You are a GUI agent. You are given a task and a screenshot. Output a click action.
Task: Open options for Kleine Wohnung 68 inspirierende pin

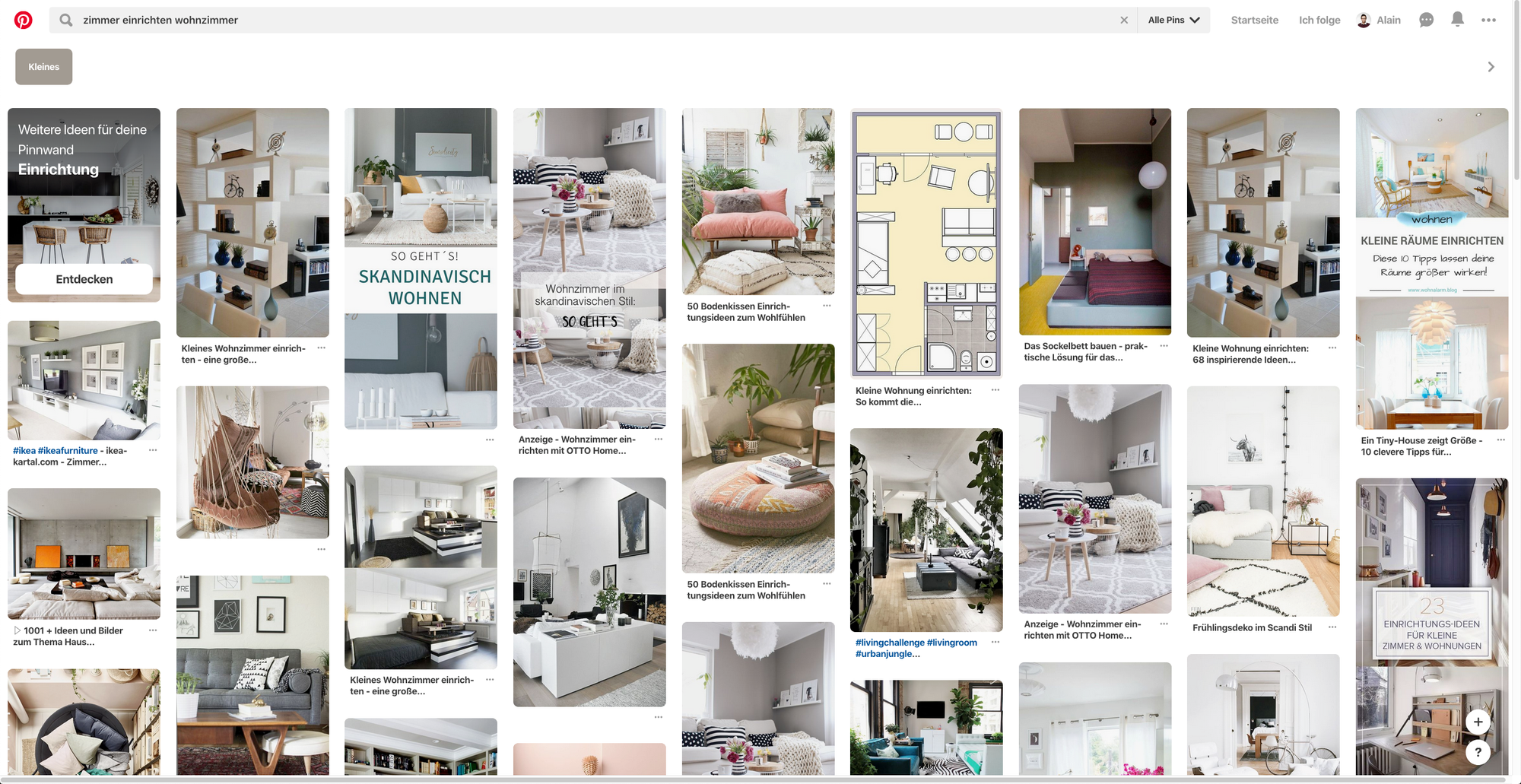(x=1332, y=348)
